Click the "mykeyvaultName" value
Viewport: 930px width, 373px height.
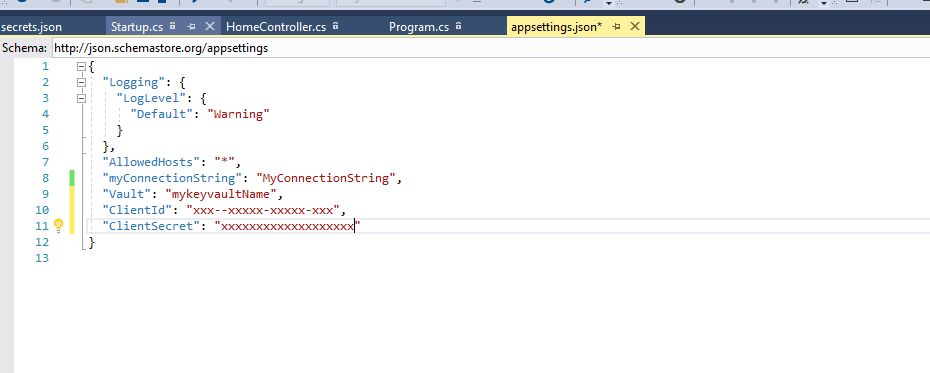221,194
